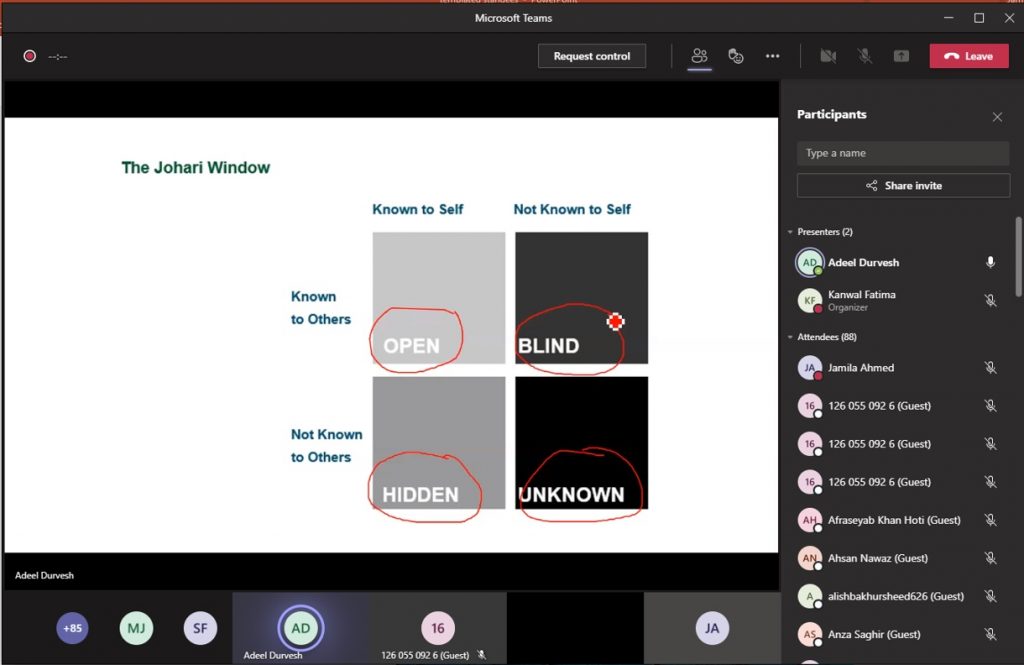Click the Share invite button
The image size is (1024, 665).
click(x=903, y=186)
